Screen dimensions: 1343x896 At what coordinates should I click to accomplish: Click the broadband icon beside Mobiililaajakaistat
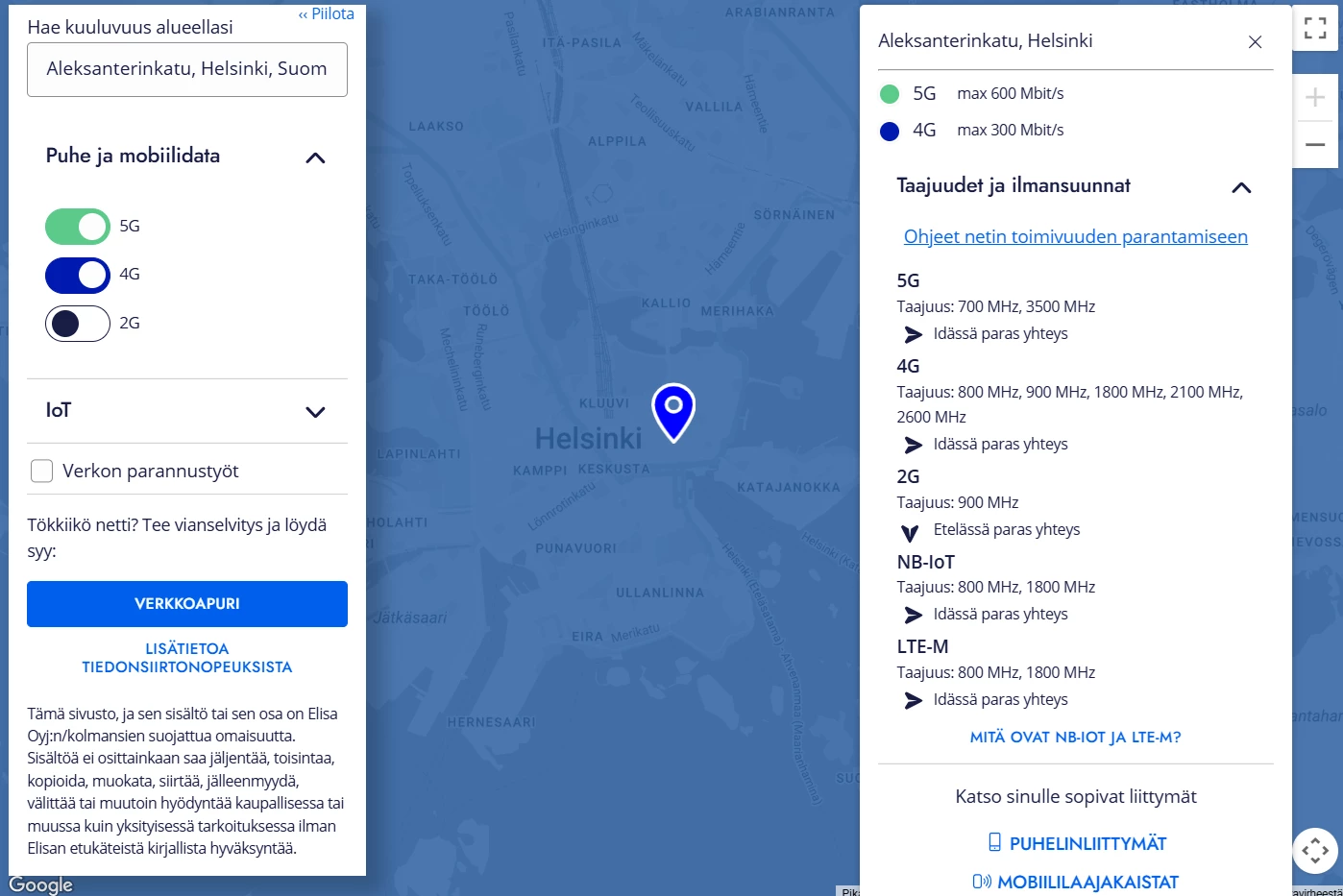[982, 882]
